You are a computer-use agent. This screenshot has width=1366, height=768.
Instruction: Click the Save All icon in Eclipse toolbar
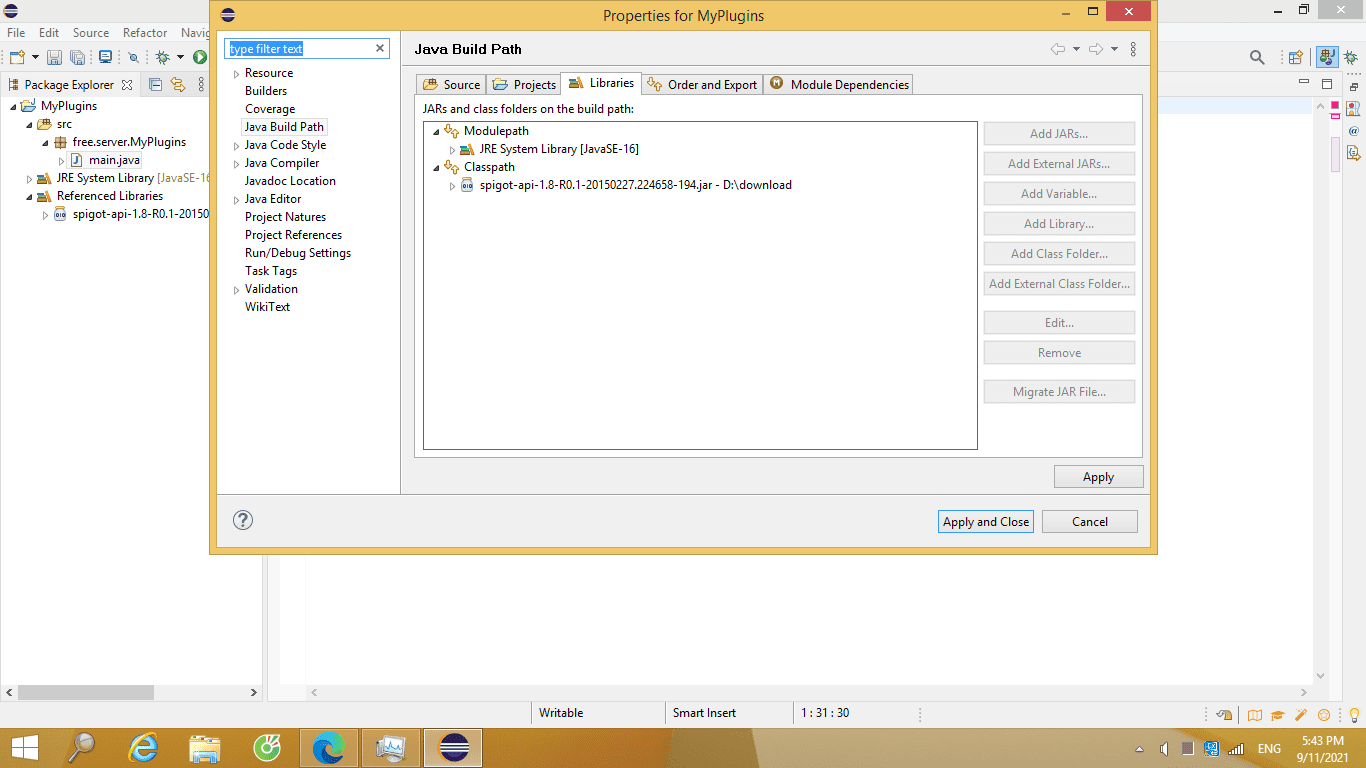pos(77,58)
